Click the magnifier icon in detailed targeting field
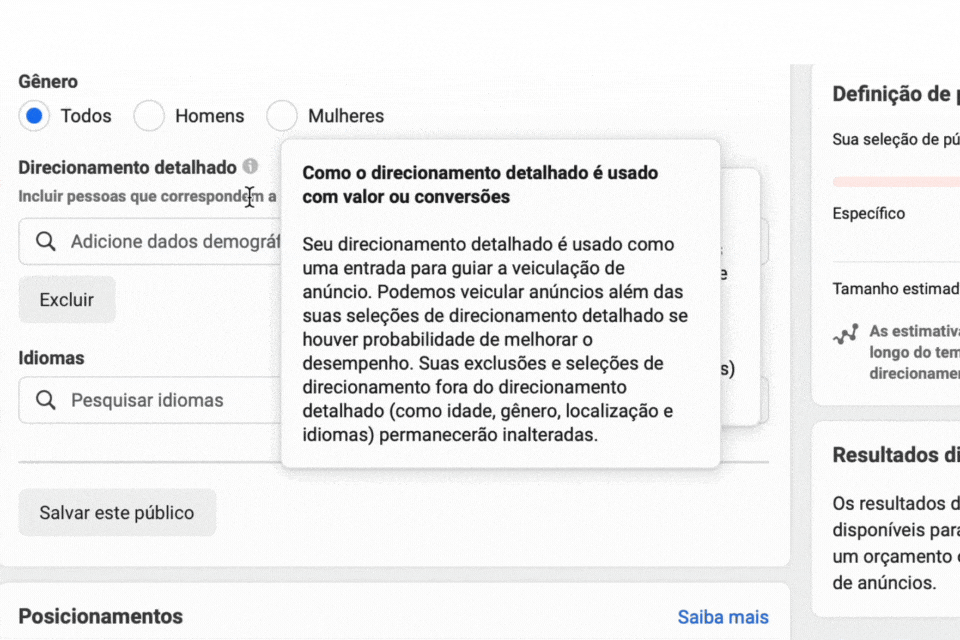This screenshot has width=960, height=640. tap(45, 242)
